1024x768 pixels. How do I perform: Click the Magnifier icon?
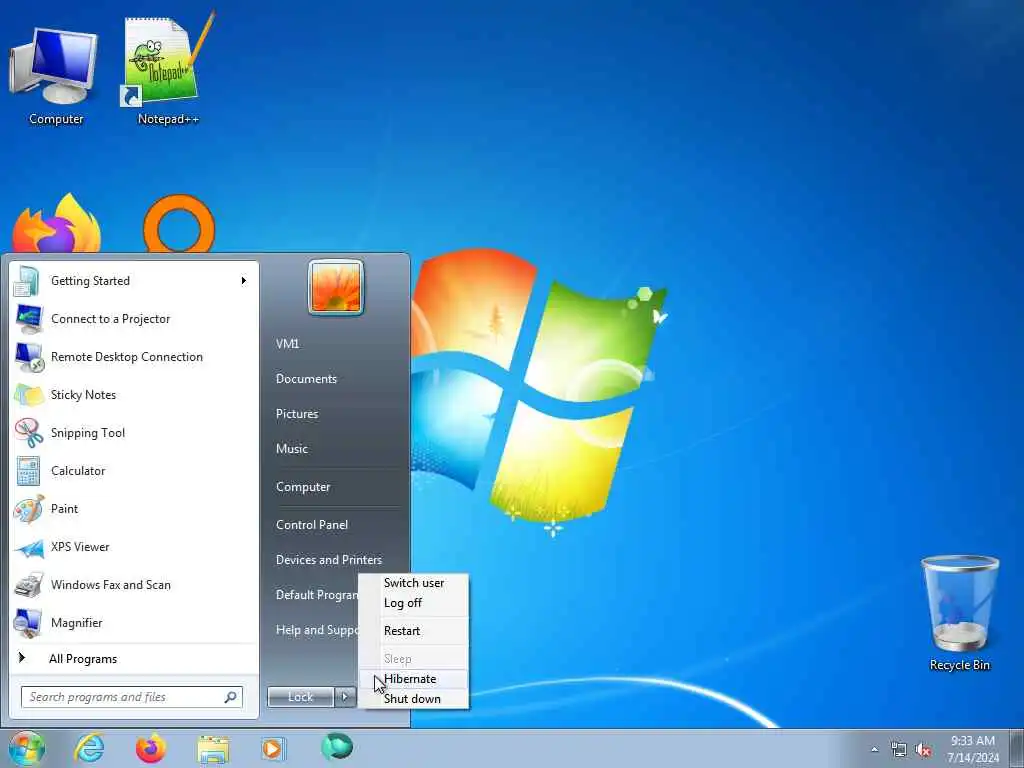pyautogui.click(x=28, y=623)
